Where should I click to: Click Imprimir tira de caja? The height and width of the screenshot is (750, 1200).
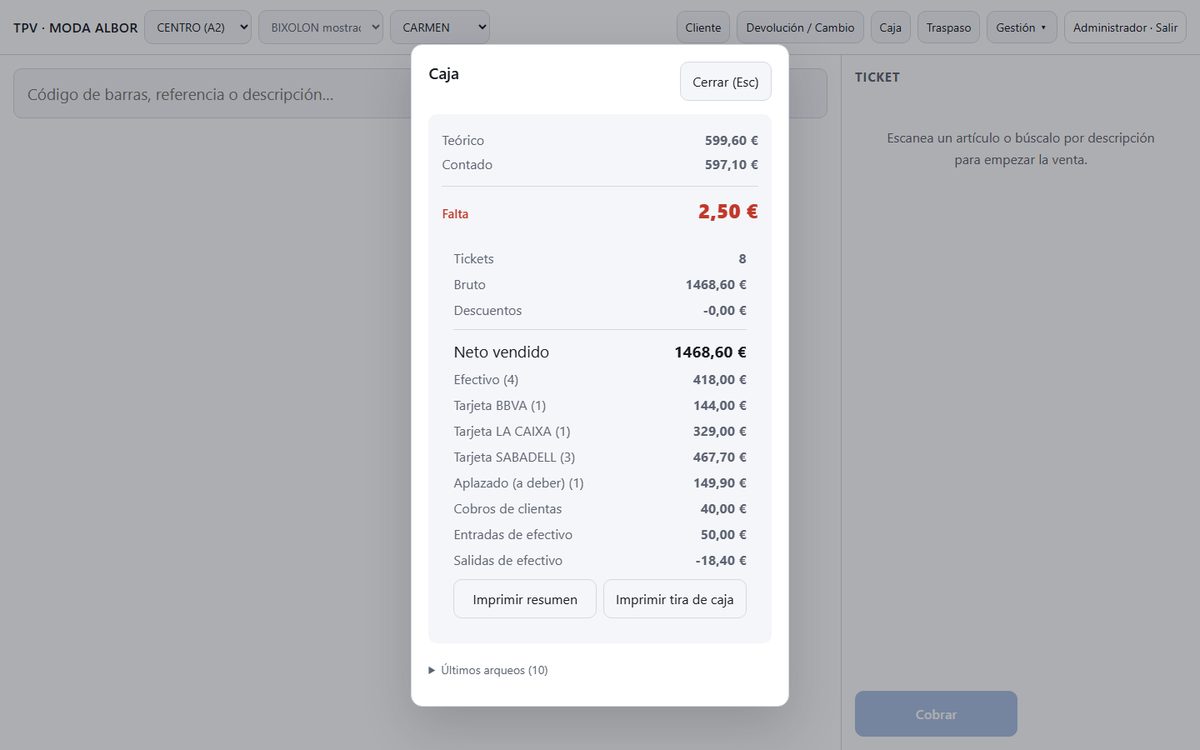click(675, 599)
